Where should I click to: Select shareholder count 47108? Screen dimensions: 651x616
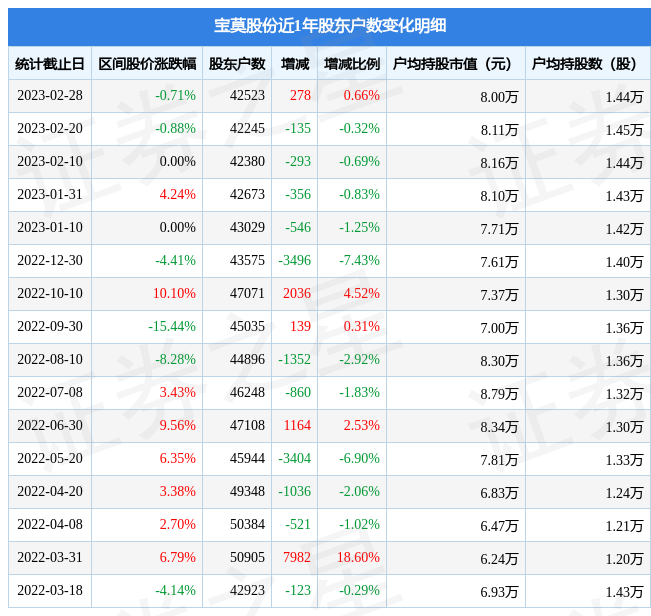[247, 425]
